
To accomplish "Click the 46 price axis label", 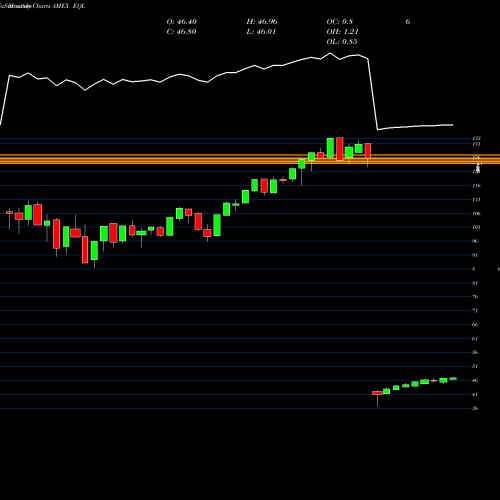I will [x=475, y=380].
